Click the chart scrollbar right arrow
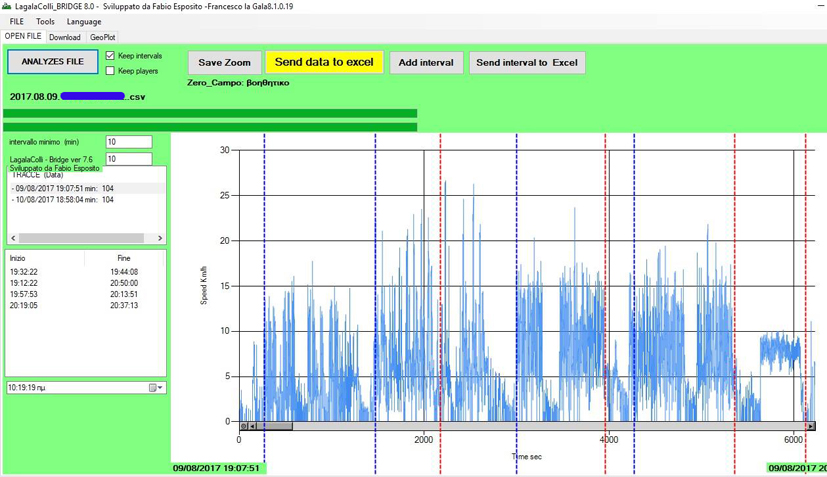Viewport: 827px width, 477px height. point(810,426)
